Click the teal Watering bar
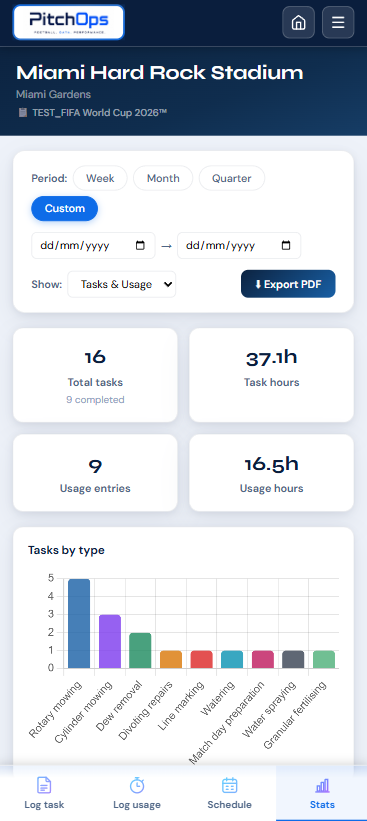367x821 pixels. pos(232,659)
